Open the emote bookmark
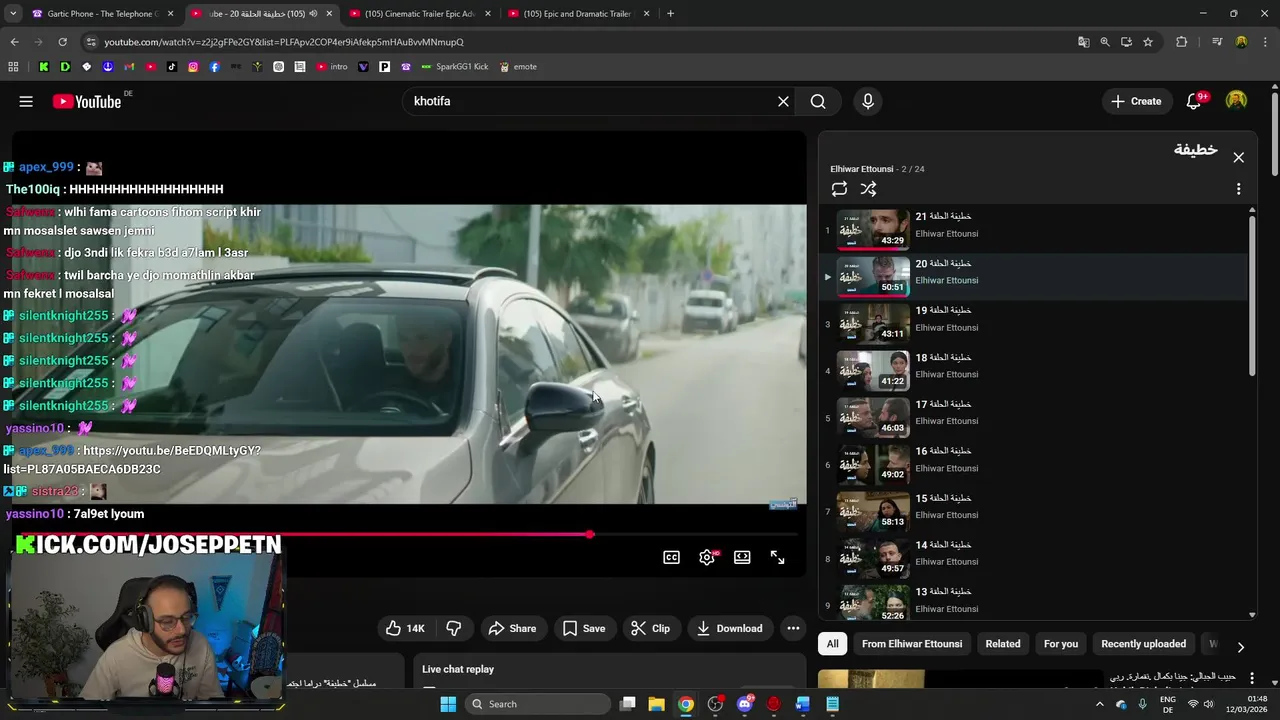The height and width of the screenshot is (720, 1280). point(518,67)
